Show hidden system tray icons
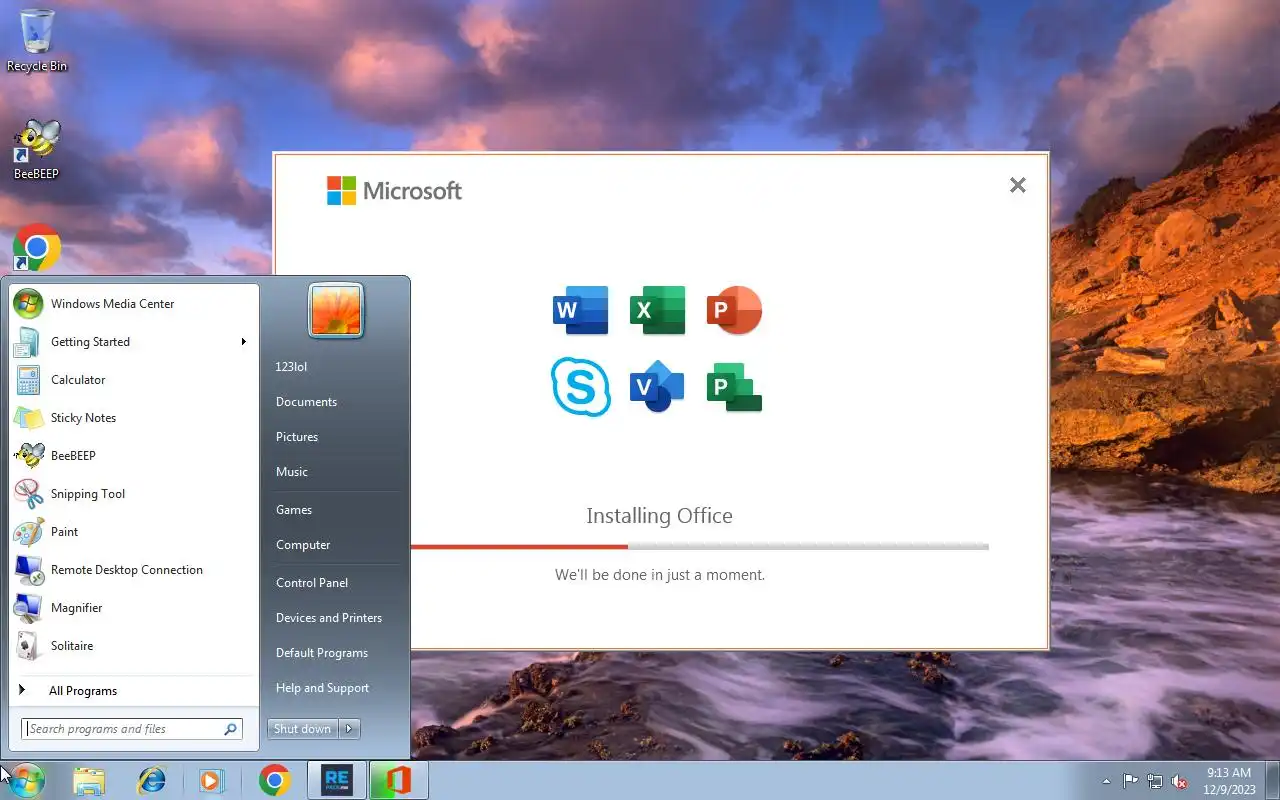 pos(1106,781)
